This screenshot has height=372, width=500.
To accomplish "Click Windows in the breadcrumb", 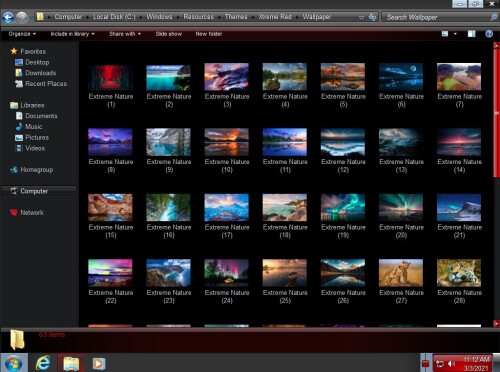I will pyautogui.click(x=159, y=17).
